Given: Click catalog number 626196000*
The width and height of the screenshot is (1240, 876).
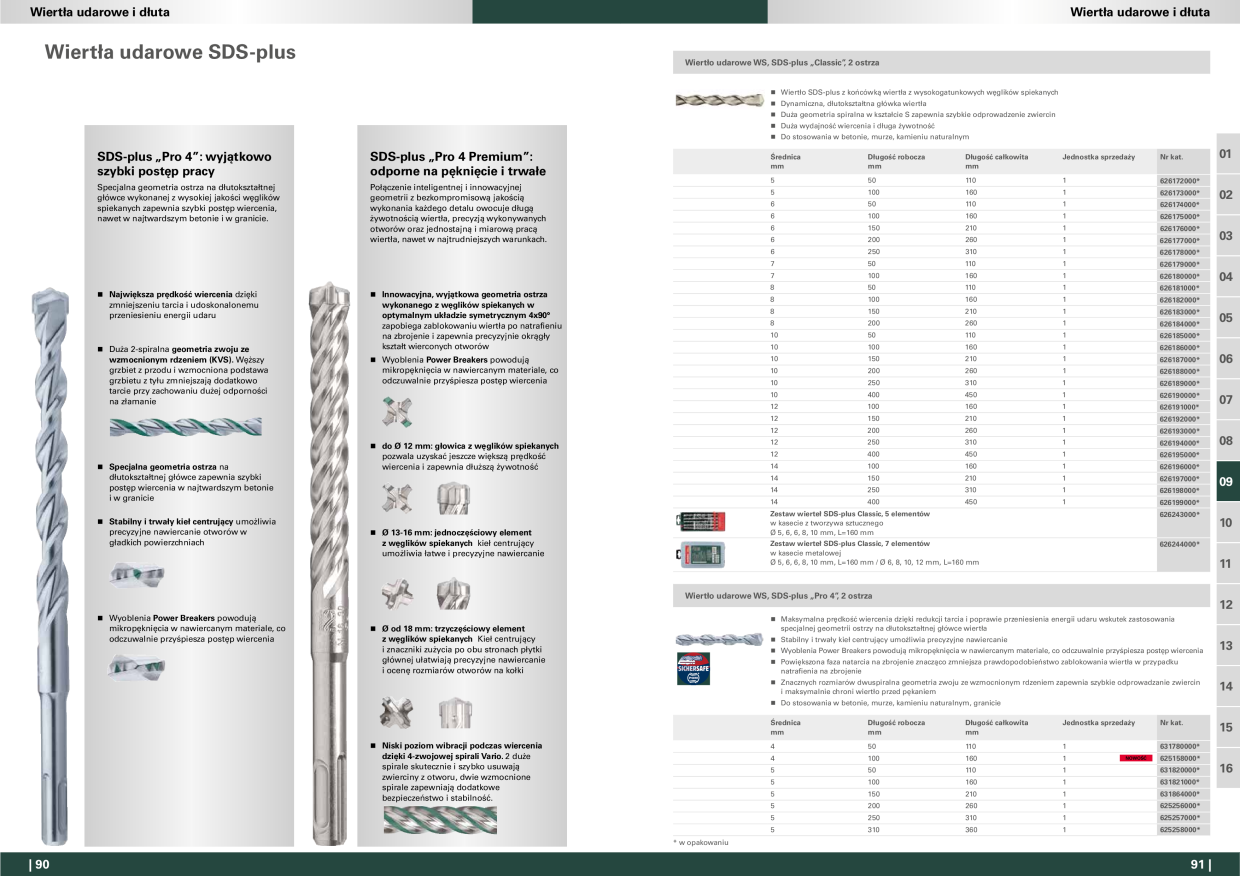Looking at the screenshot, I should tap(1179, 466).
